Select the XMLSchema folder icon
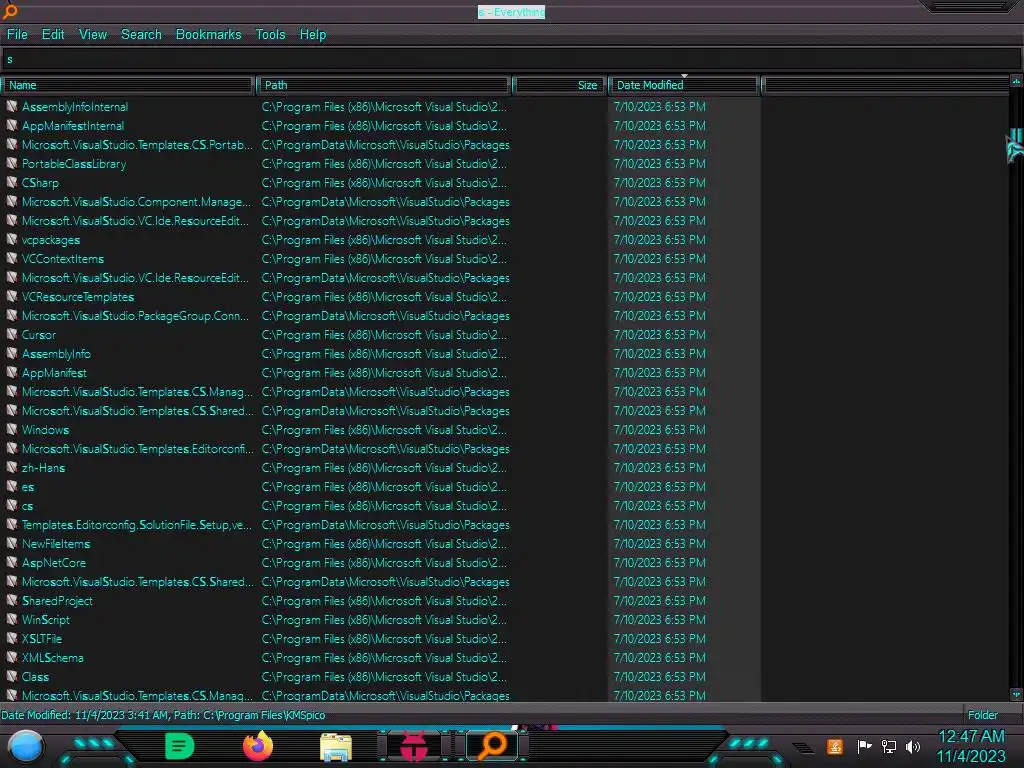Screen dimensions: 1024x768 (x=12, y=657)
